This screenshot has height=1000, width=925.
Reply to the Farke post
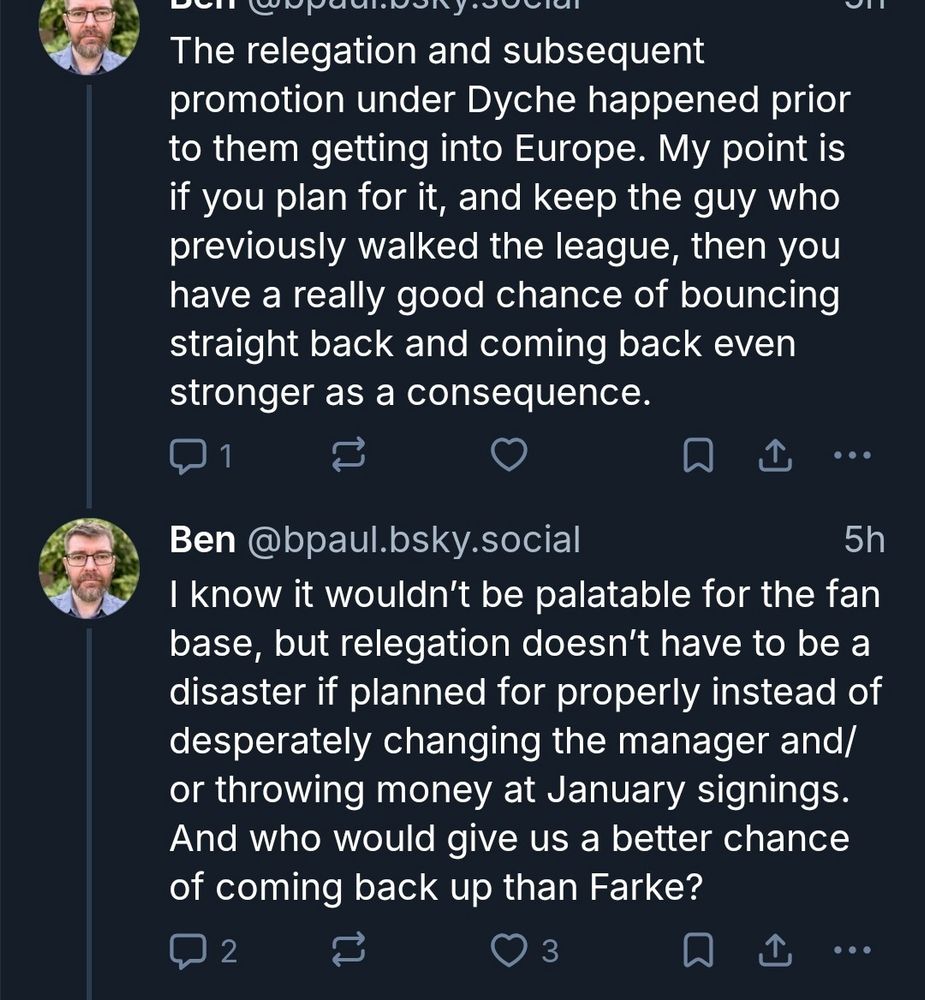[x=186, y=950]
